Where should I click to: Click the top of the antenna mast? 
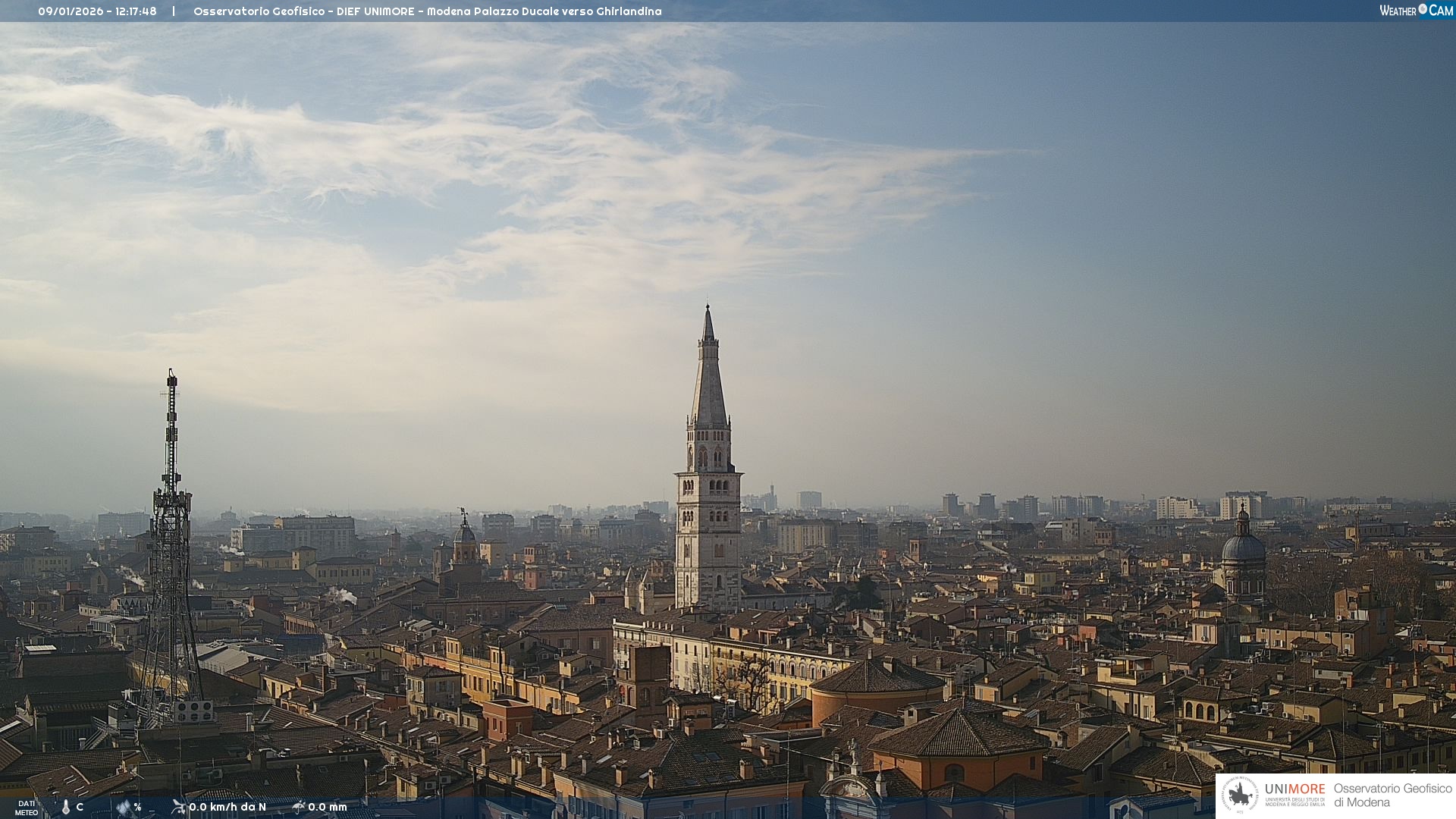coord(171,375)
